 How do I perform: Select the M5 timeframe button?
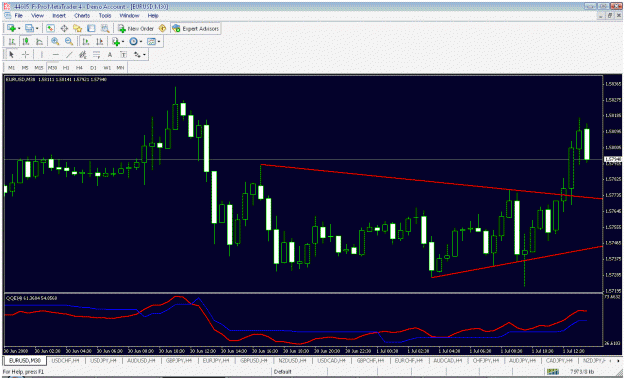25,67
